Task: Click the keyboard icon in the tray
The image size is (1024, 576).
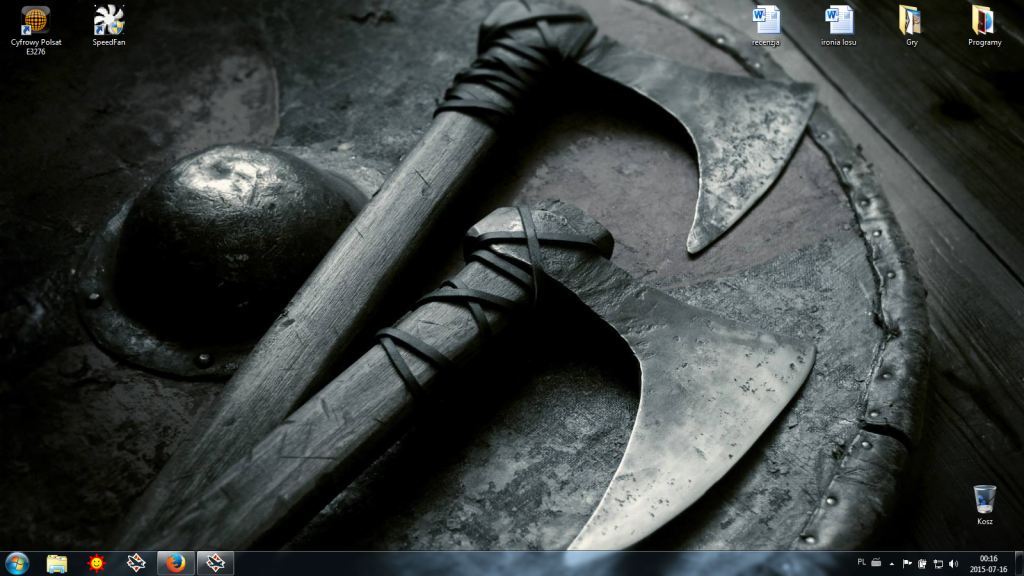Action: tap(876, 563)
